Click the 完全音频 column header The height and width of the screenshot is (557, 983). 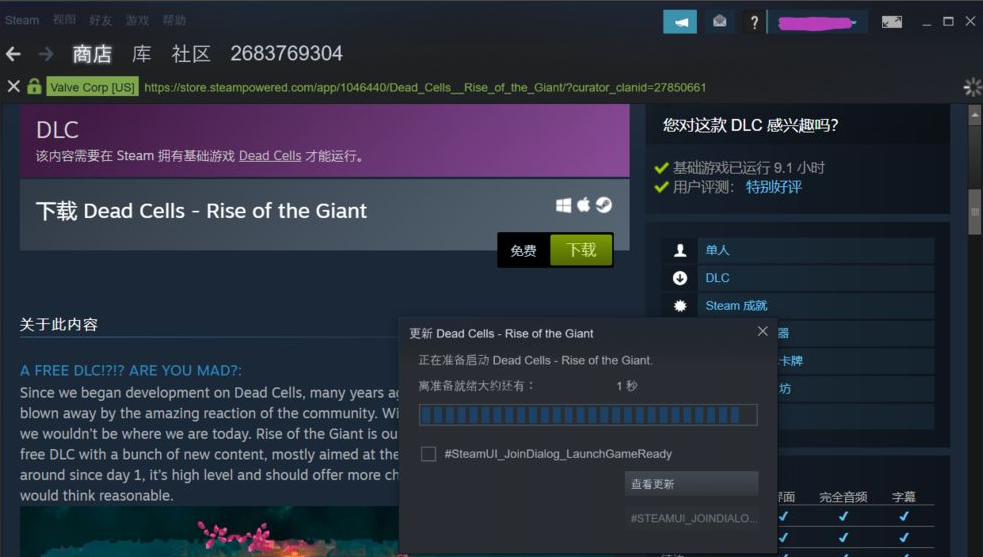click(843, 497)
